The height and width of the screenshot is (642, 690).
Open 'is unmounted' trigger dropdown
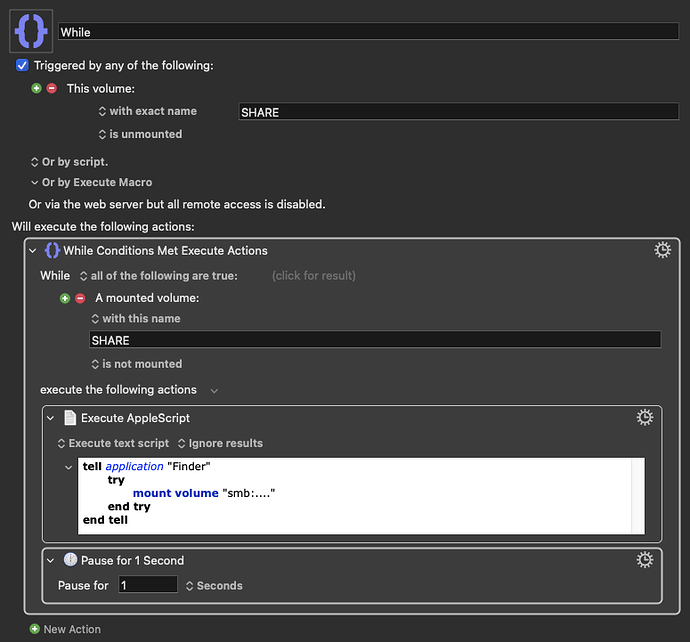(x=140, y=134)
